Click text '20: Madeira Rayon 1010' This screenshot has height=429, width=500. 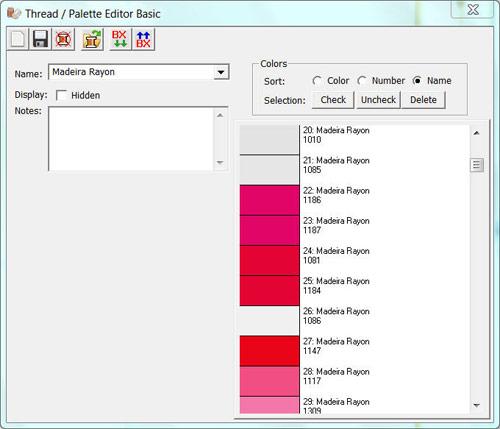(336, 135)
